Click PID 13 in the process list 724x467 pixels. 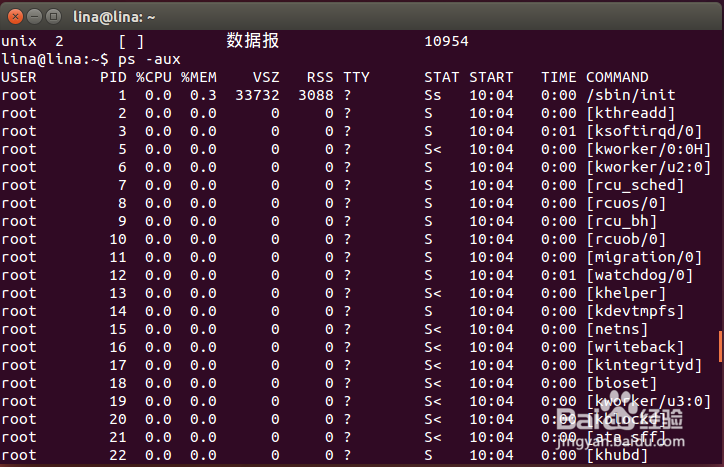[x=118, y=293]
